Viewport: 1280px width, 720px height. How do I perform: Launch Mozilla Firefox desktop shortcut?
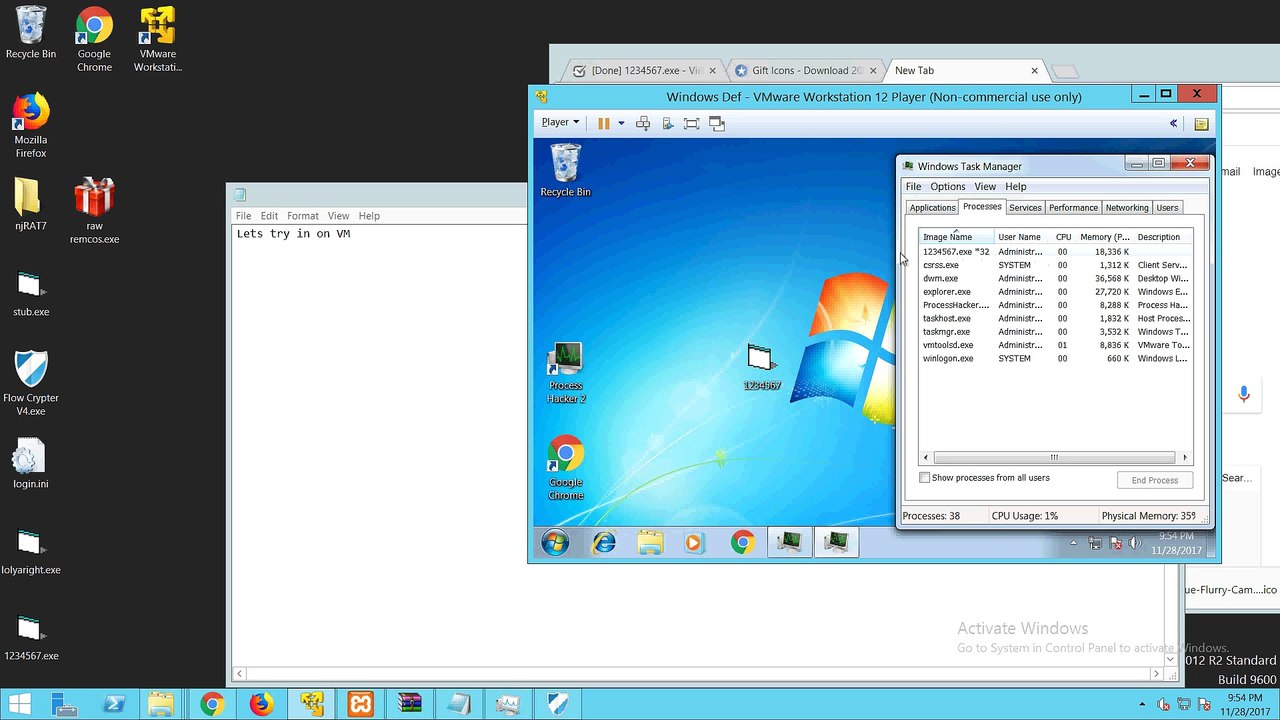[31, 125]
